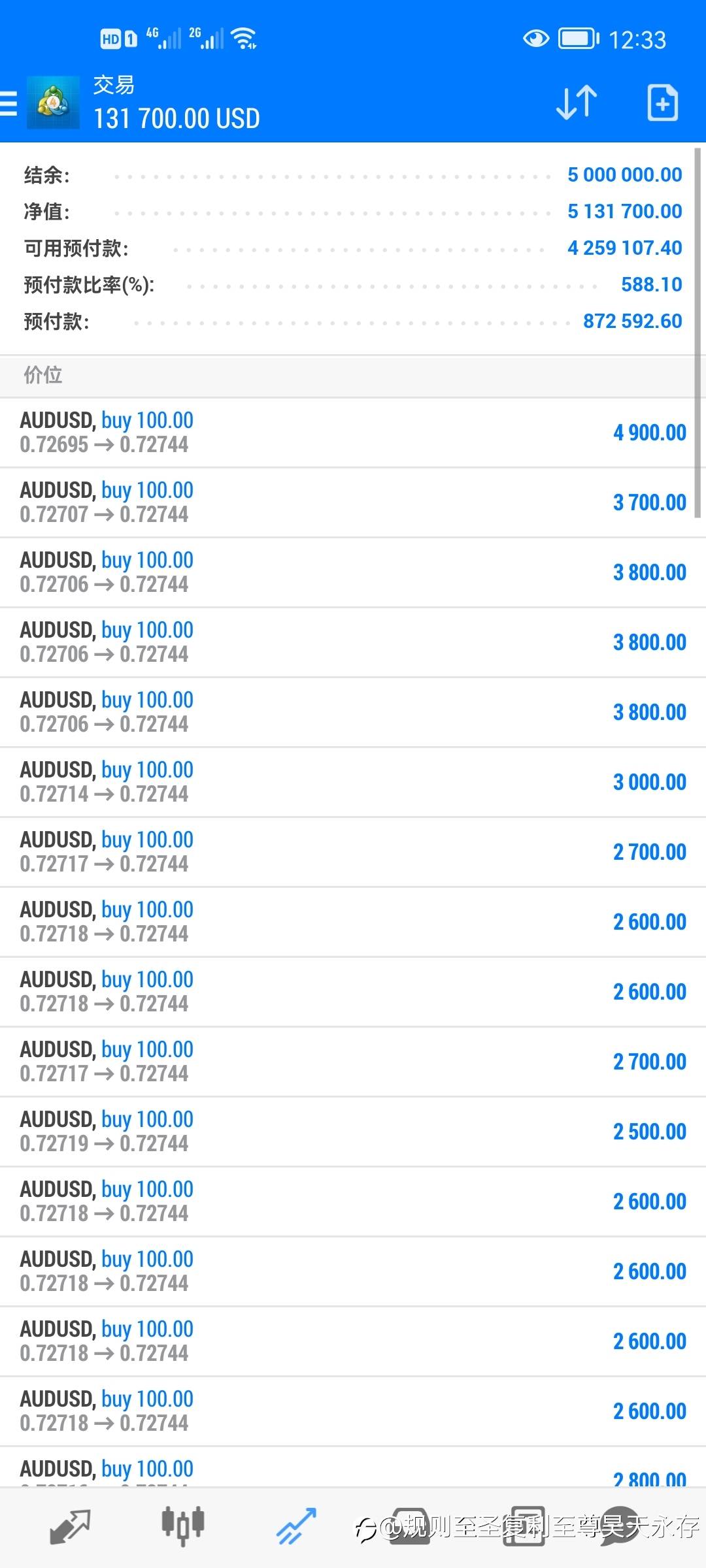Tap the 131 700.00 USD profit title
706x1568 pixels.
pyautogui.click(x=177, y=118)
